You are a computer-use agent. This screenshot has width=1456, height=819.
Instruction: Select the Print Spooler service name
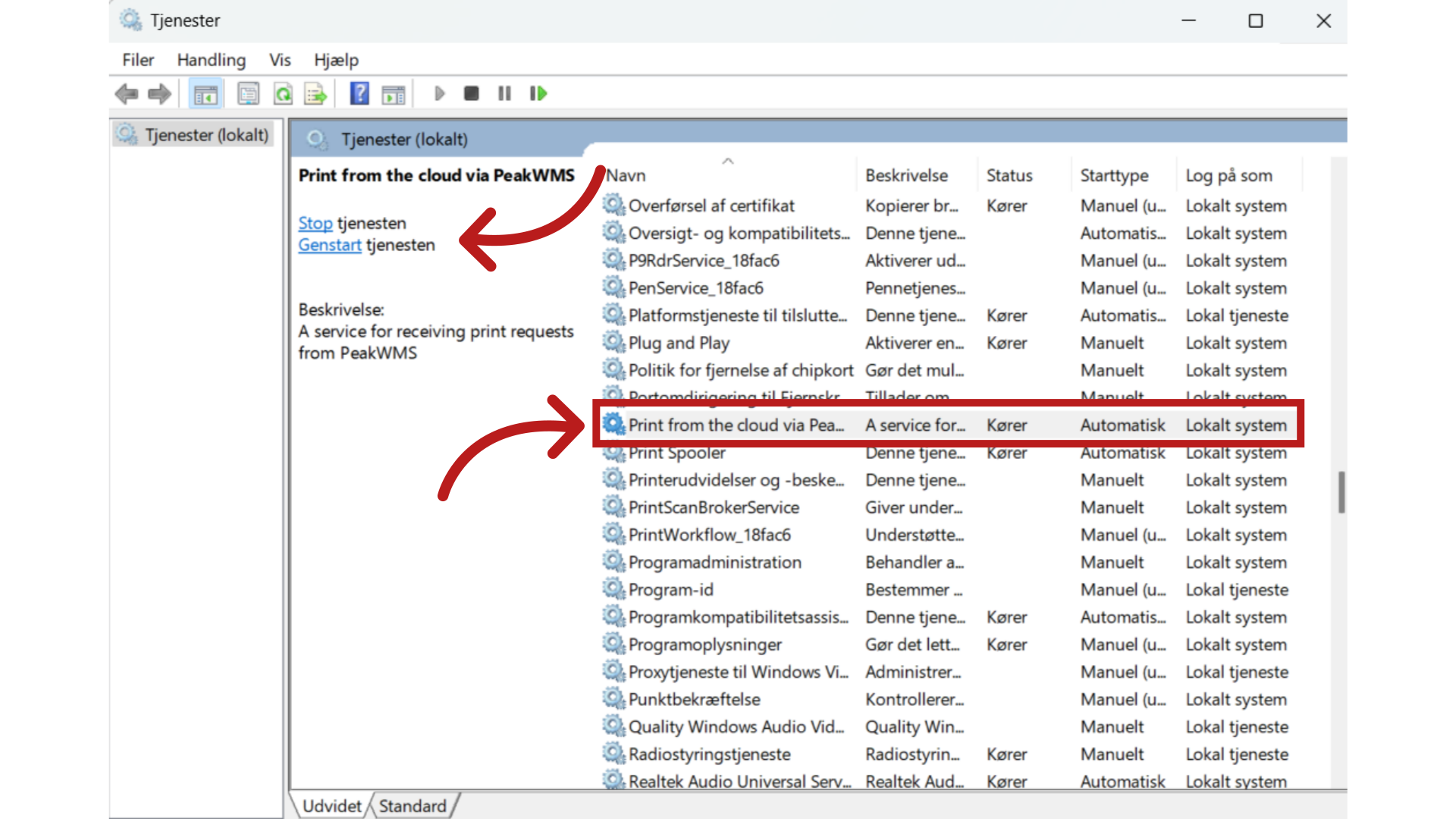(x=676, y=453)
